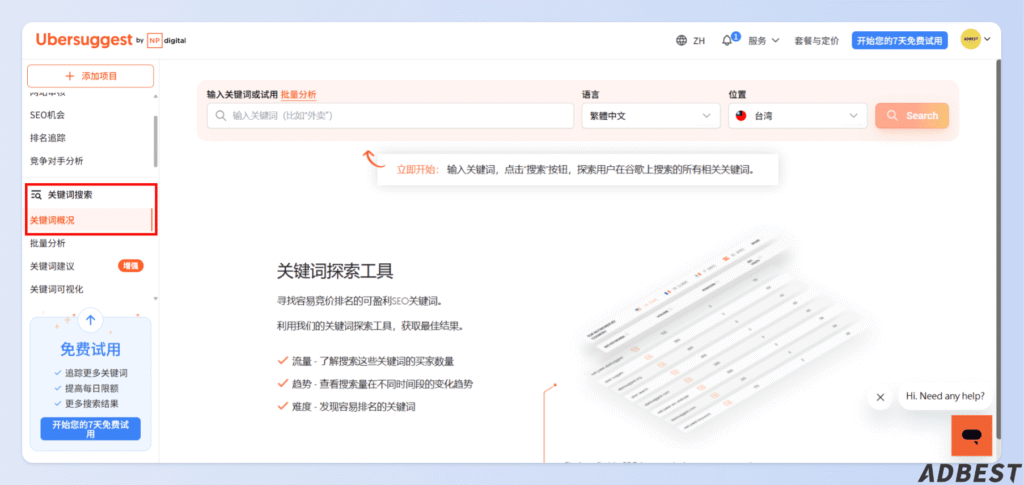
Task: Click the 增强 badge
Action: pyautogui.click(x=131, y=266)
